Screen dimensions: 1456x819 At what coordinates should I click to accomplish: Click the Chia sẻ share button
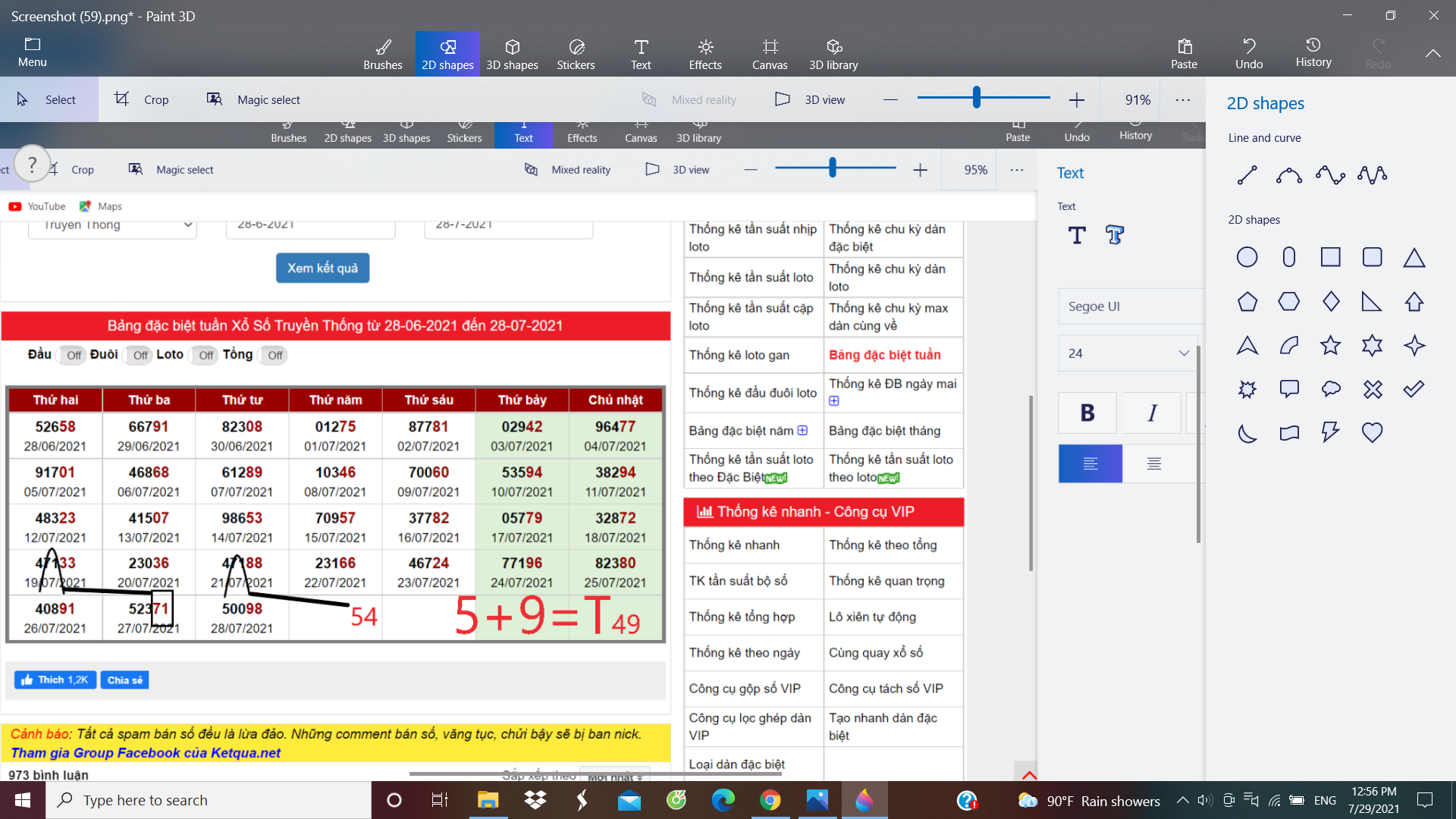(x=125, y=679)
